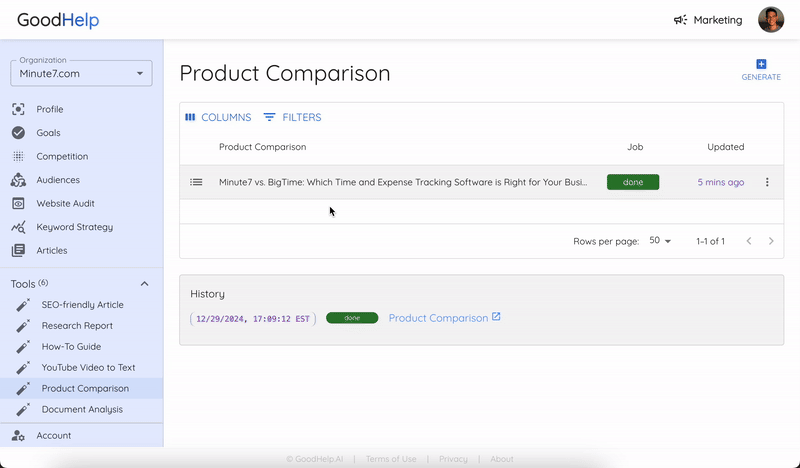Click the green done badge in table row
Screen dimensions: 800x468
pyautogui.click(x=633, y=182)
